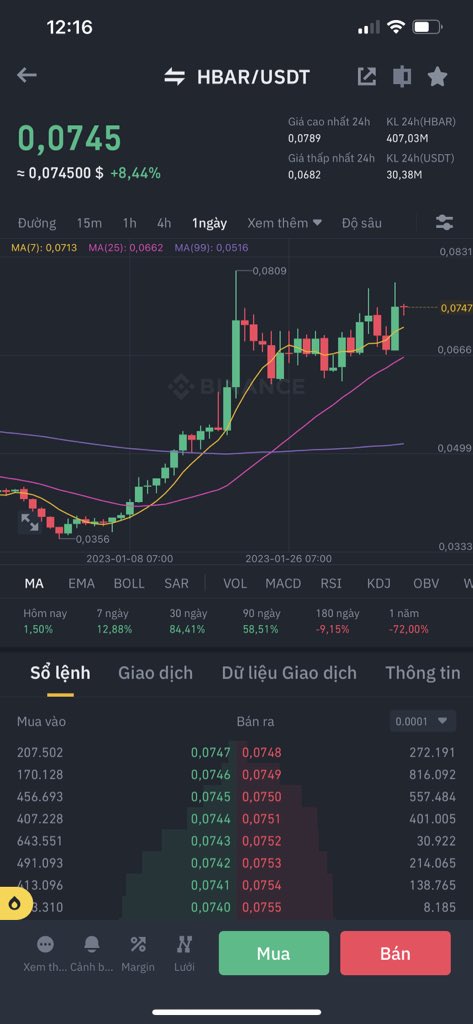Select ask price 0,0750
Viewport: 473px width, 1024px height.
(x=262, y=797)
